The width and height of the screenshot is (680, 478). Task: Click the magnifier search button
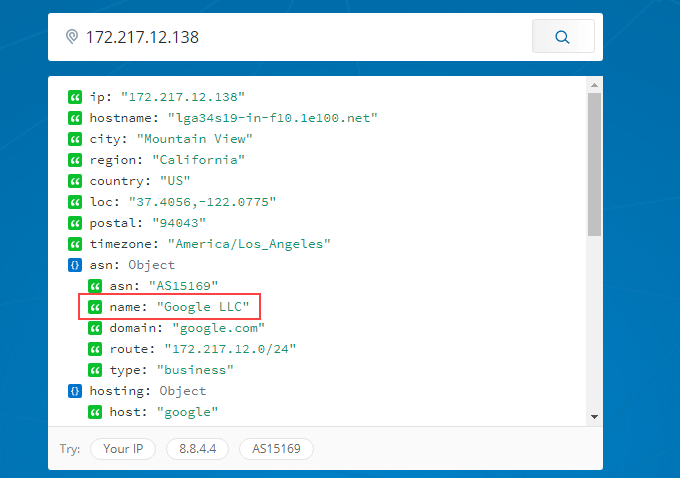(563, 36)
